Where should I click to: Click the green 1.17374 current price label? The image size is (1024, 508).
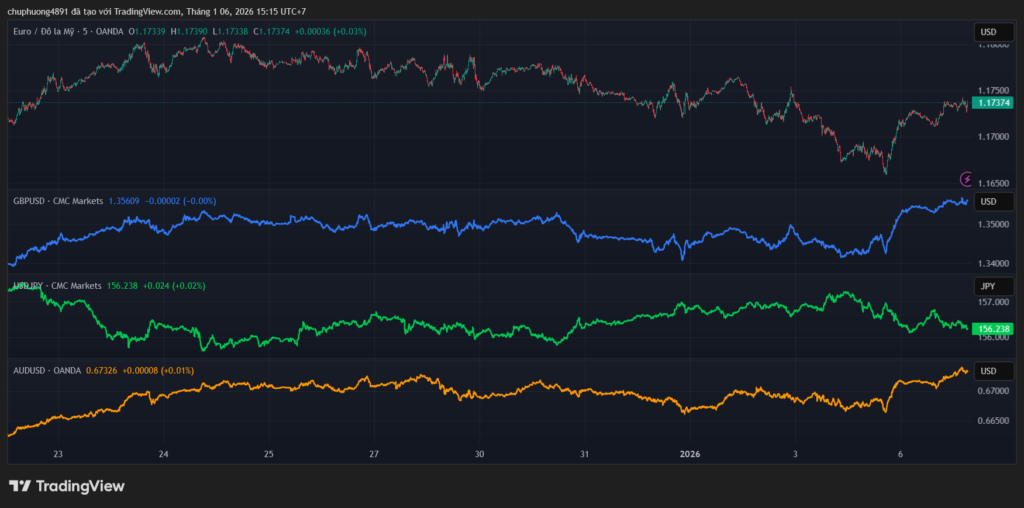[993, 103]
